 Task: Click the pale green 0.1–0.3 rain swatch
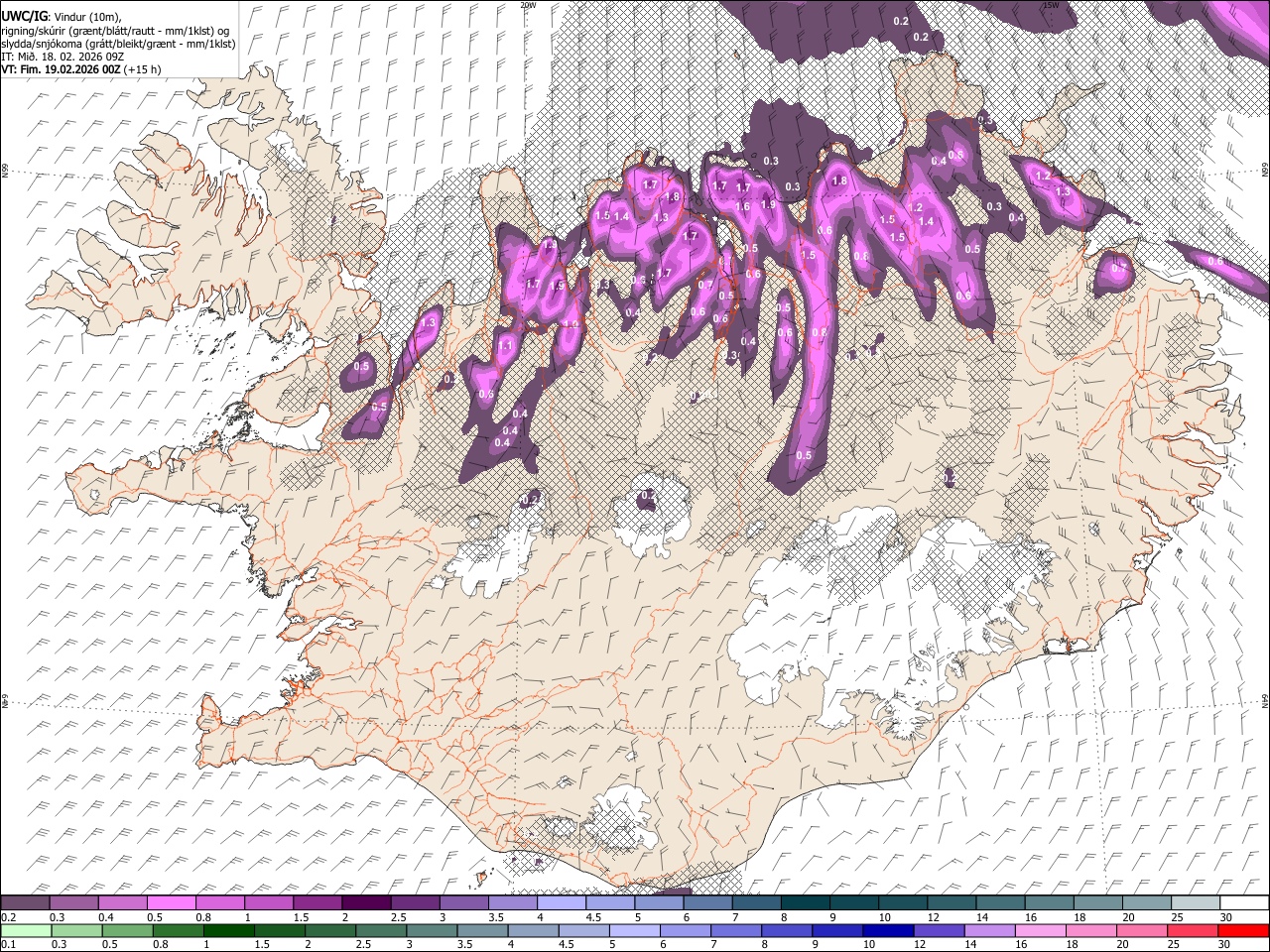click(26, 930)
